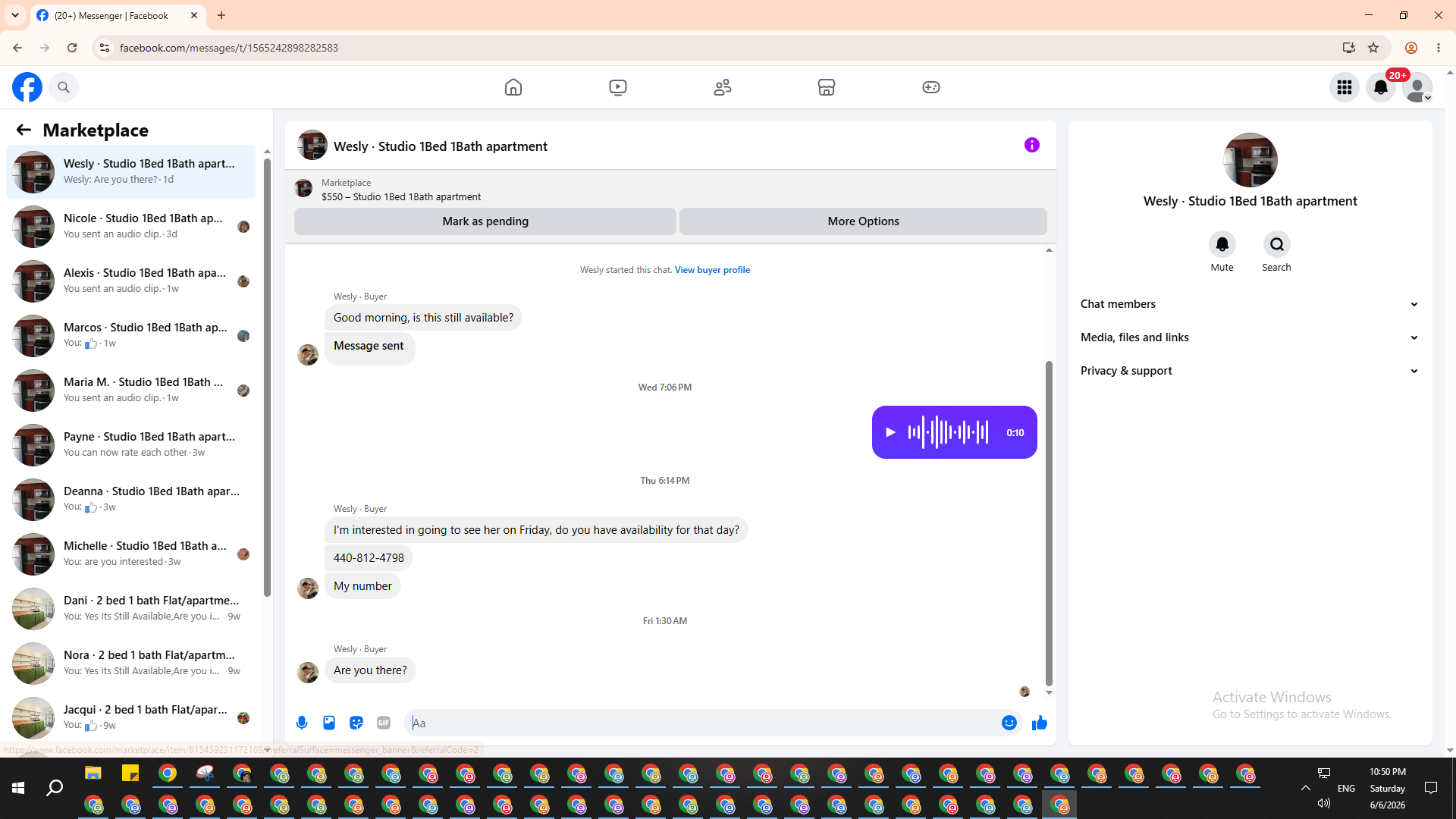Click the Facebook search magnifier icon
The image size is (1456, 819).
(64, 87)
